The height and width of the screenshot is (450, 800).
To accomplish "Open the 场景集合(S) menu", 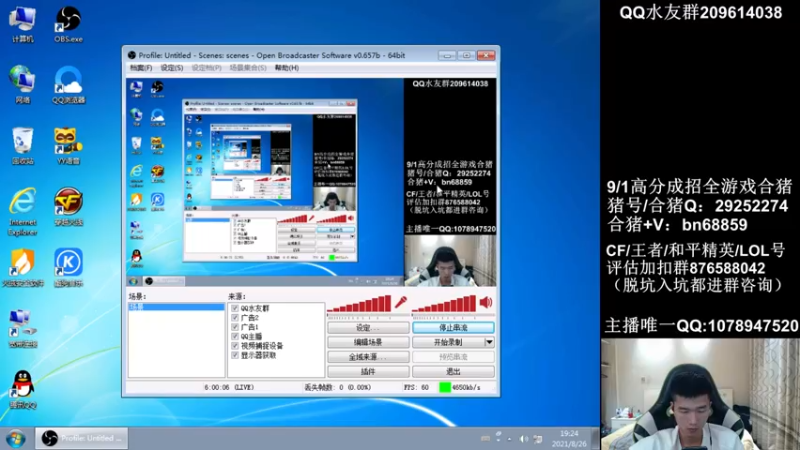I will [248, 67].
